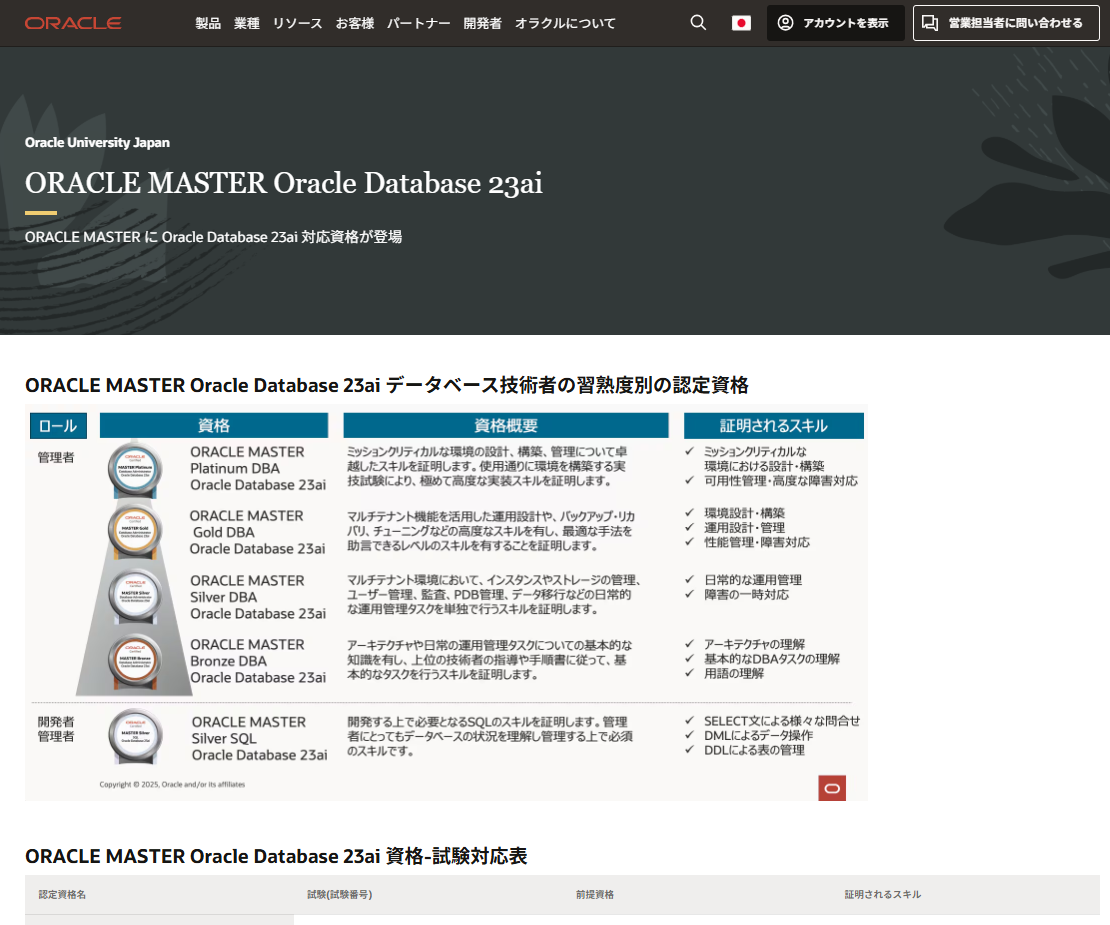Click the DDLによる表の管理 skill line
The height and width of the screenshot is (925, 1110).
pos(754,750)
